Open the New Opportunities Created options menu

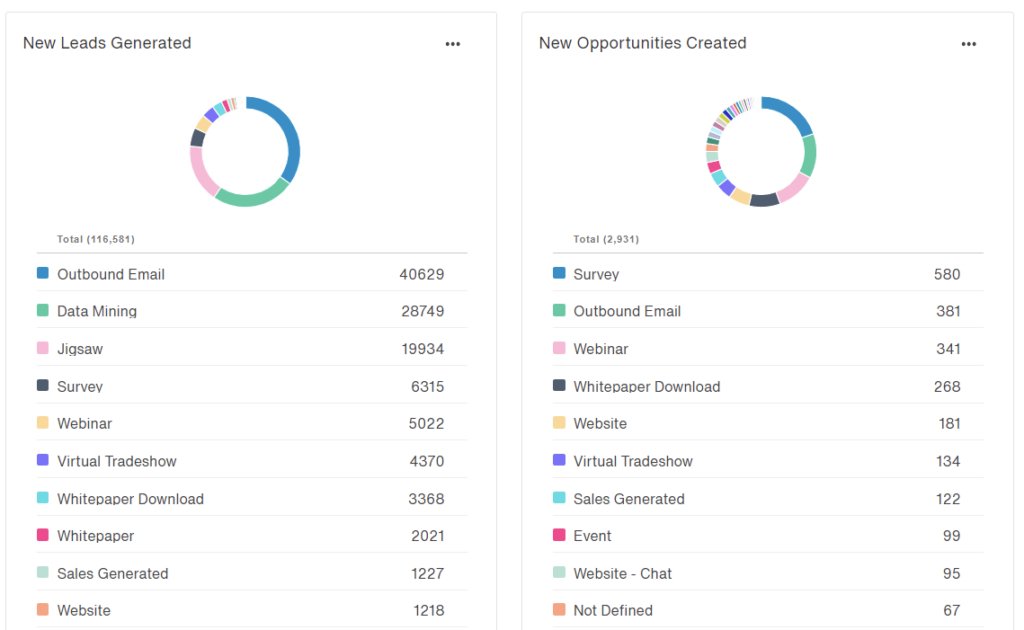968,44
